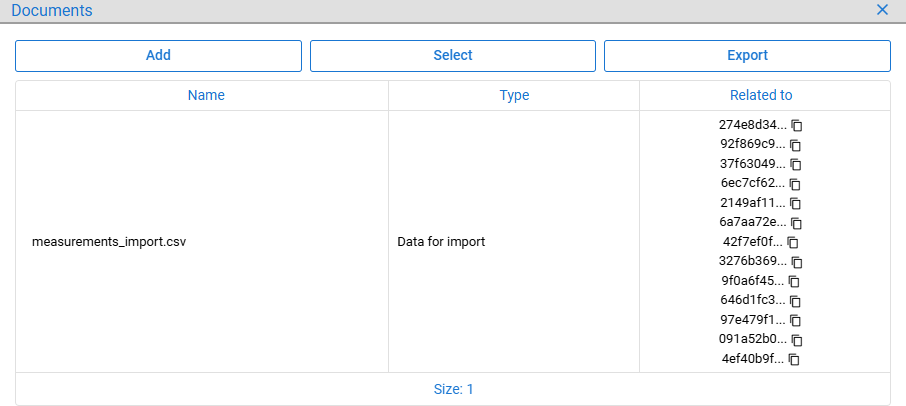906x406 pixels.
Task: Copy the ID next to 97e479f1...
Action: 795,320
